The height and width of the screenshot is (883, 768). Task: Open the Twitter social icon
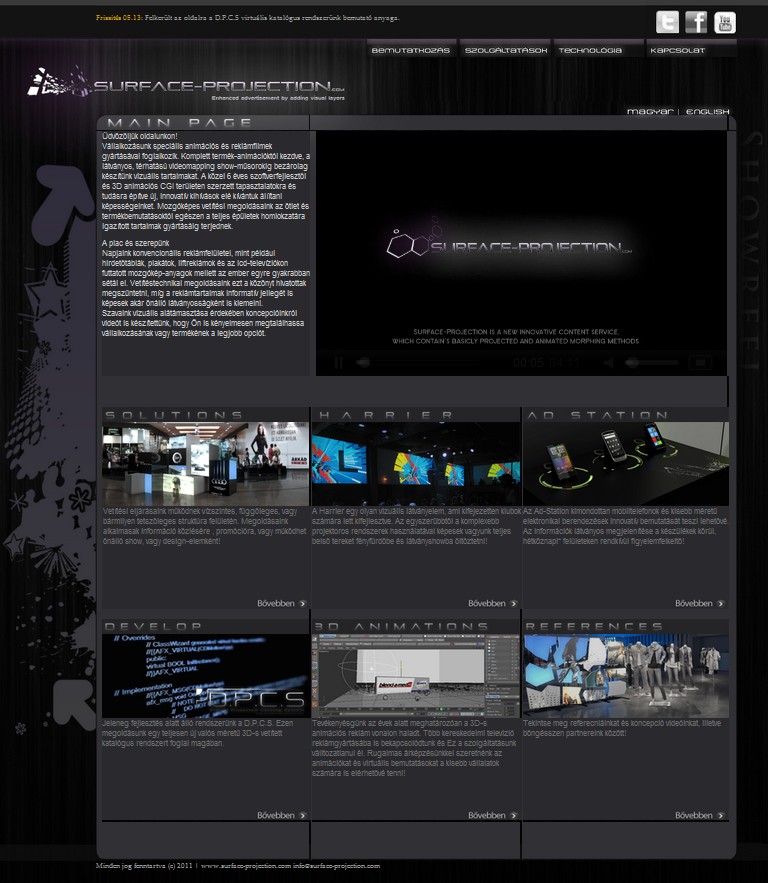pyautogui.click(x=667, y=23)
